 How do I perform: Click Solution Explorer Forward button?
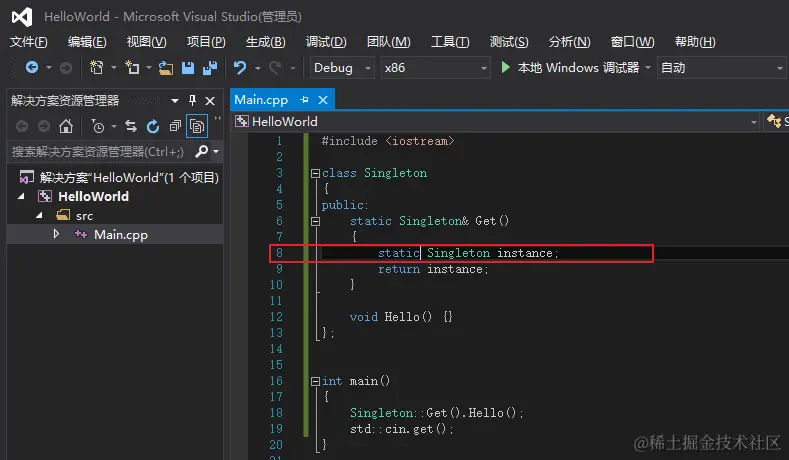click(44, 126)
